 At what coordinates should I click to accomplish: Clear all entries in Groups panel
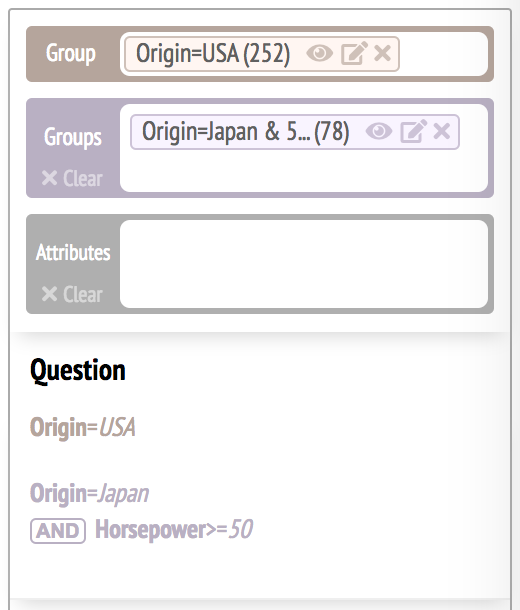pyautogui.click(x=72, y=179)
